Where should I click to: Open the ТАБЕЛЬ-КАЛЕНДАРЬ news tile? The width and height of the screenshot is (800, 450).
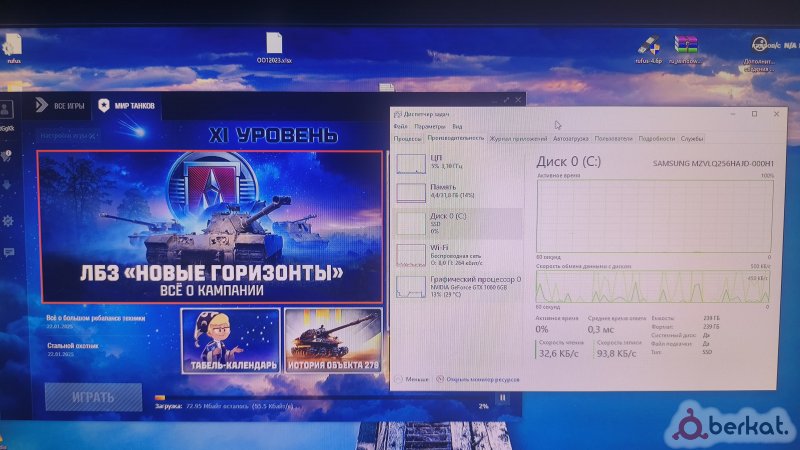click(231, 340)
